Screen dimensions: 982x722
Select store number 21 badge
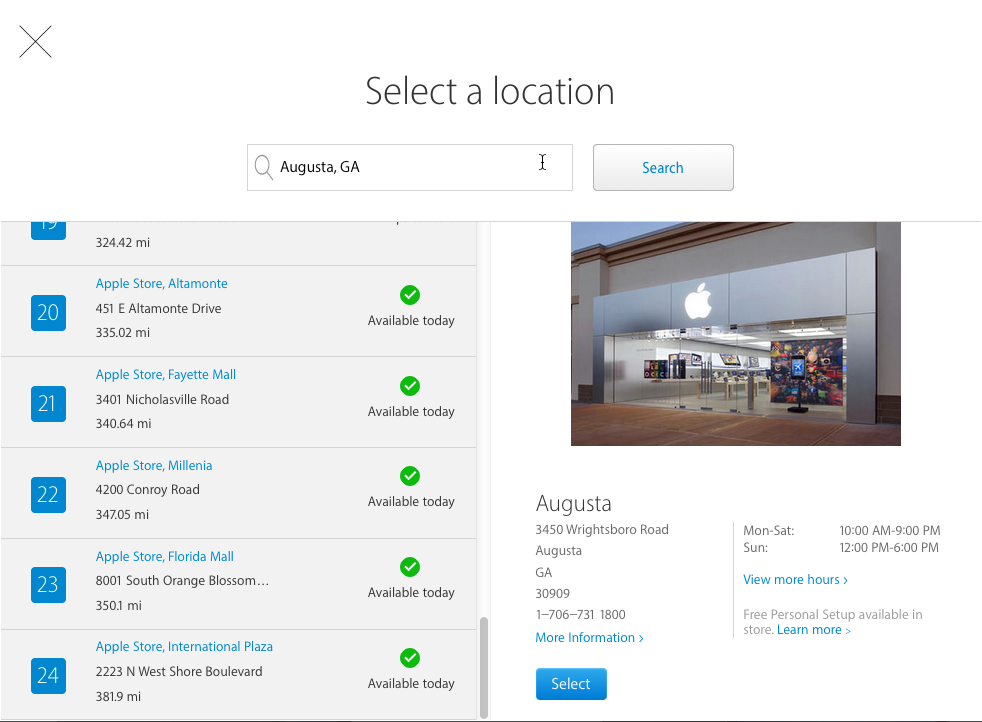click(48, 404)
